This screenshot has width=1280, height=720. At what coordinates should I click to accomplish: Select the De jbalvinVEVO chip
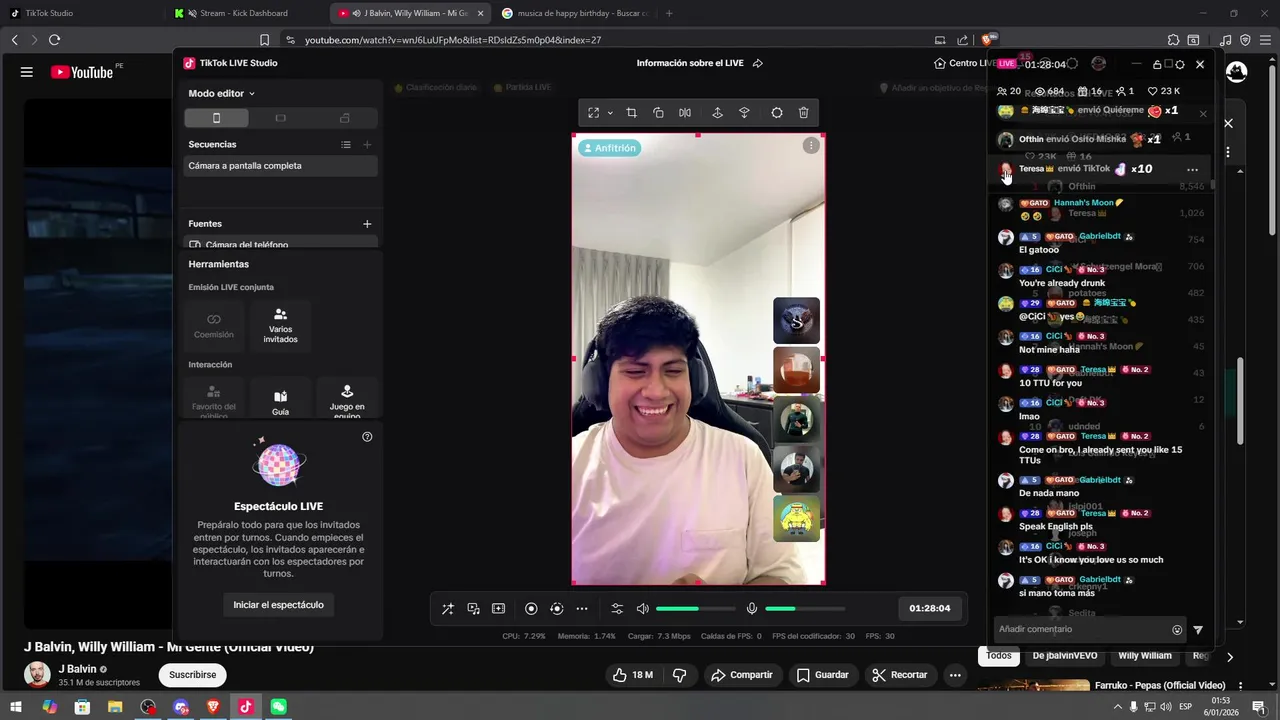tap(1065, 656)
